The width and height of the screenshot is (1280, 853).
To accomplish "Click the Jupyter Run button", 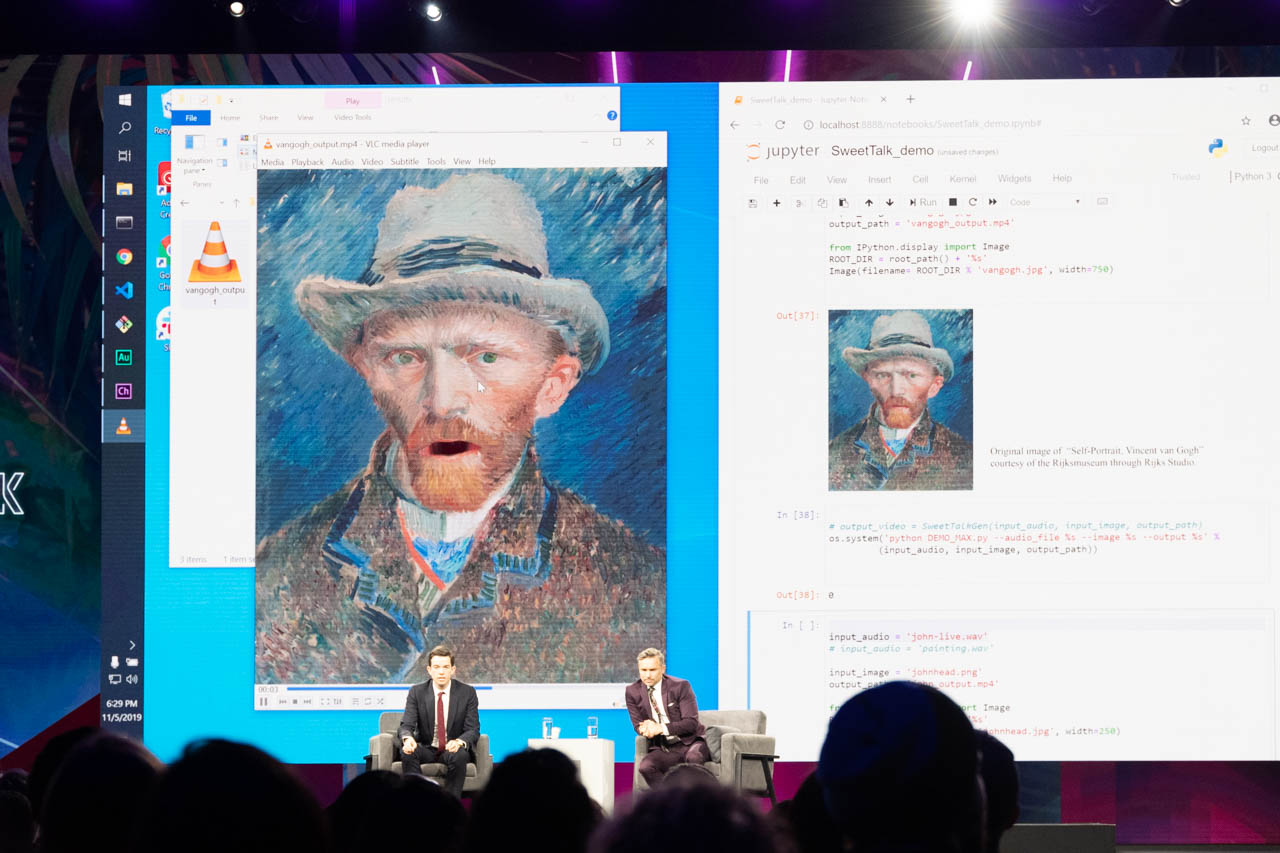I will (x=923, y=202).
